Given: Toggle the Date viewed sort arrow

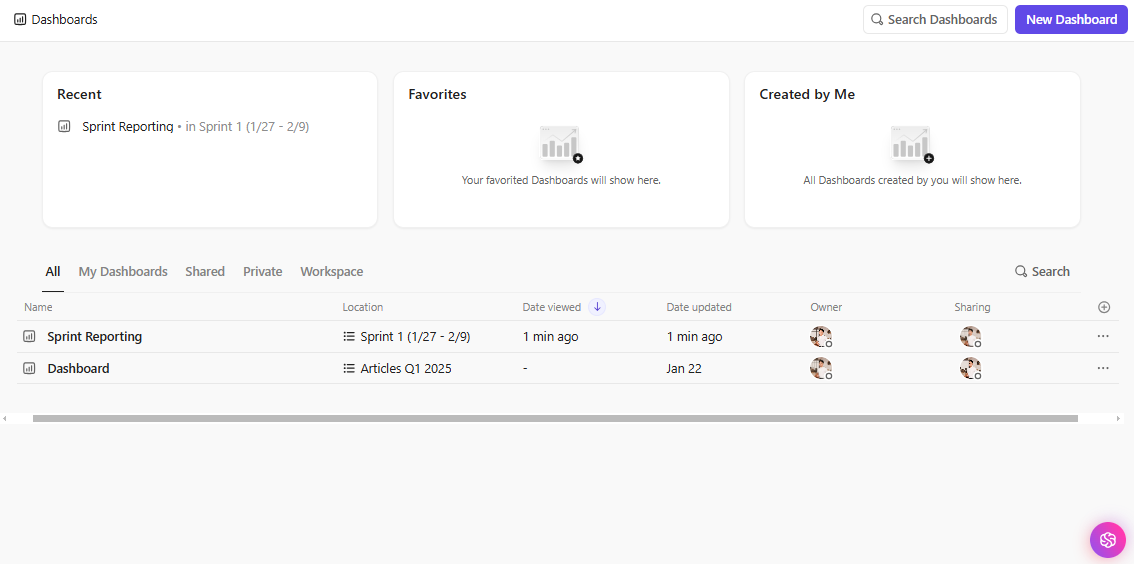Looking at the screenshot, I should (x=597, y=307).
